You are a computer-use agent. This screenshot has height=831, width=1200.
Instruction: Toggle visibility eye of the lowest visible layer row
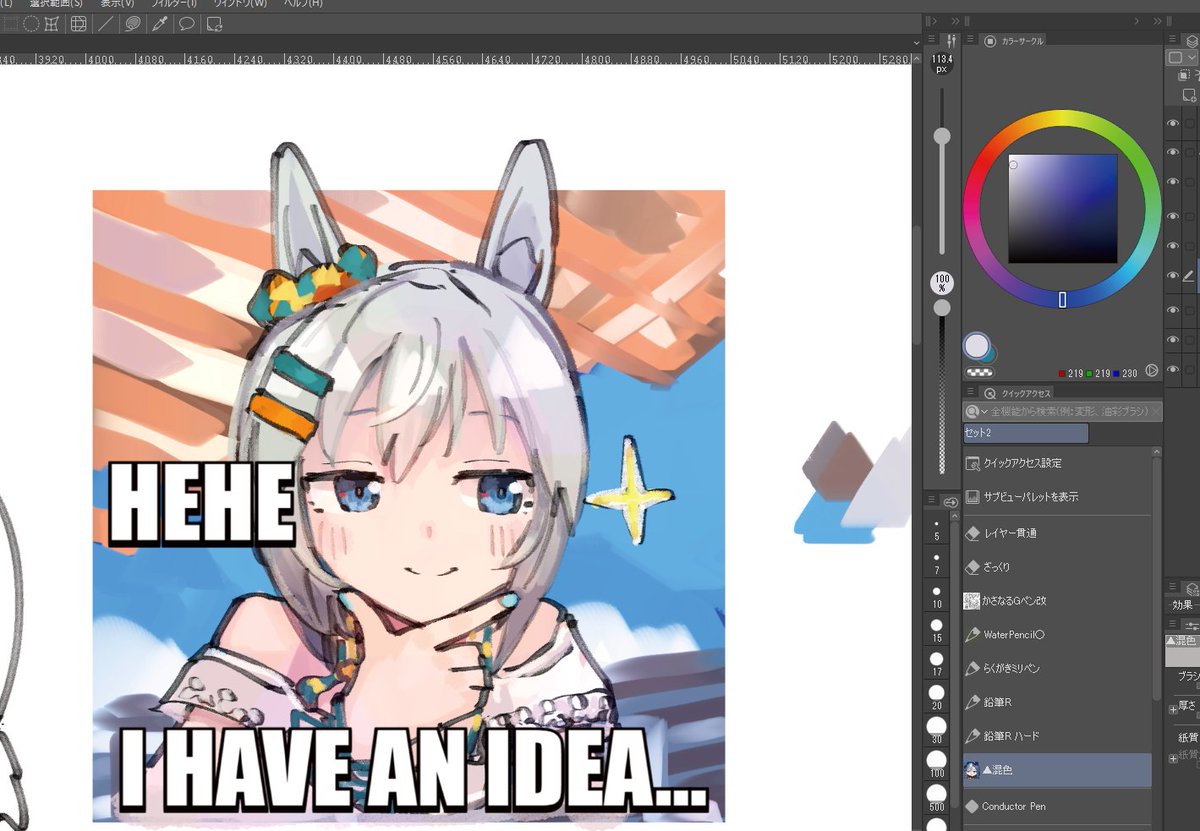[1173, 369]
